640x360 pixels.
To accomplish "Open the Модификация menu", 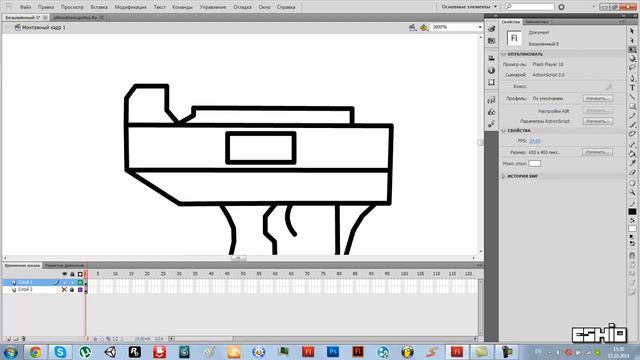I will click(130, 7).
